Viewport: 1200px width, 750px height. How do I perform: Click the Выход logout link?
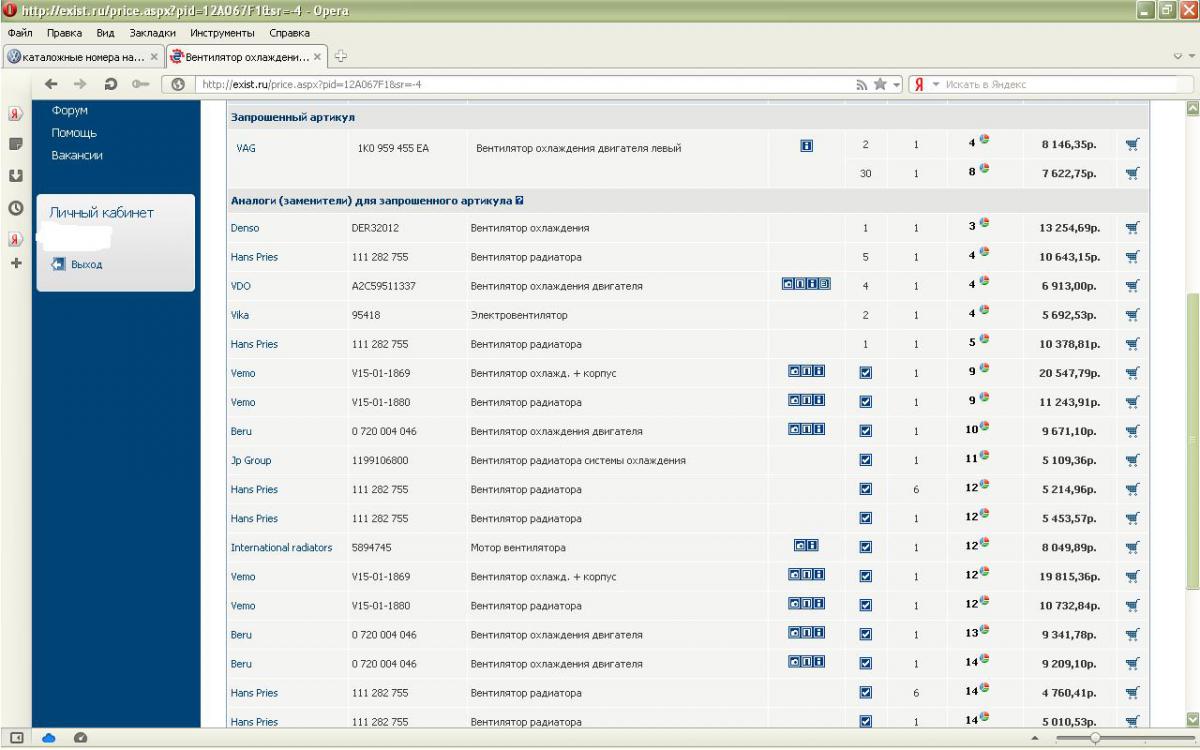86,265
